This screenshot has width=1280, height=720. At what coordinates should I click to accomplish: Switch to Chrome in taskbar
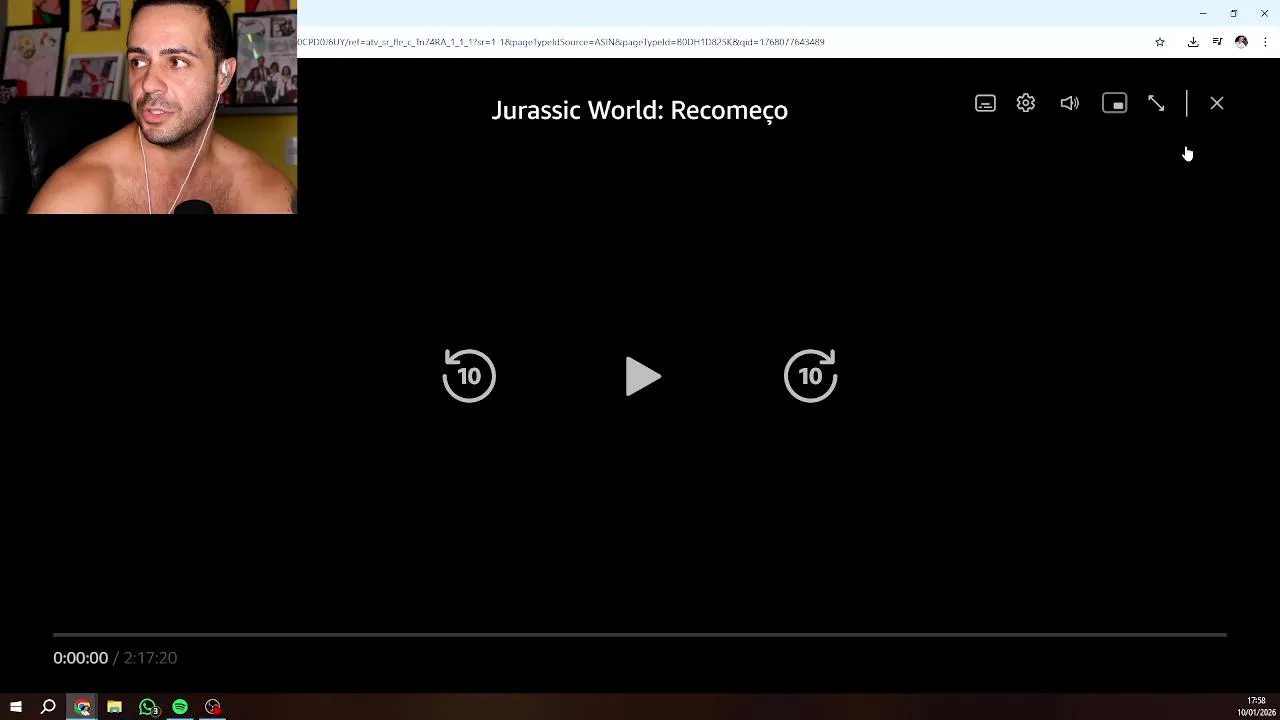point(82,707)
